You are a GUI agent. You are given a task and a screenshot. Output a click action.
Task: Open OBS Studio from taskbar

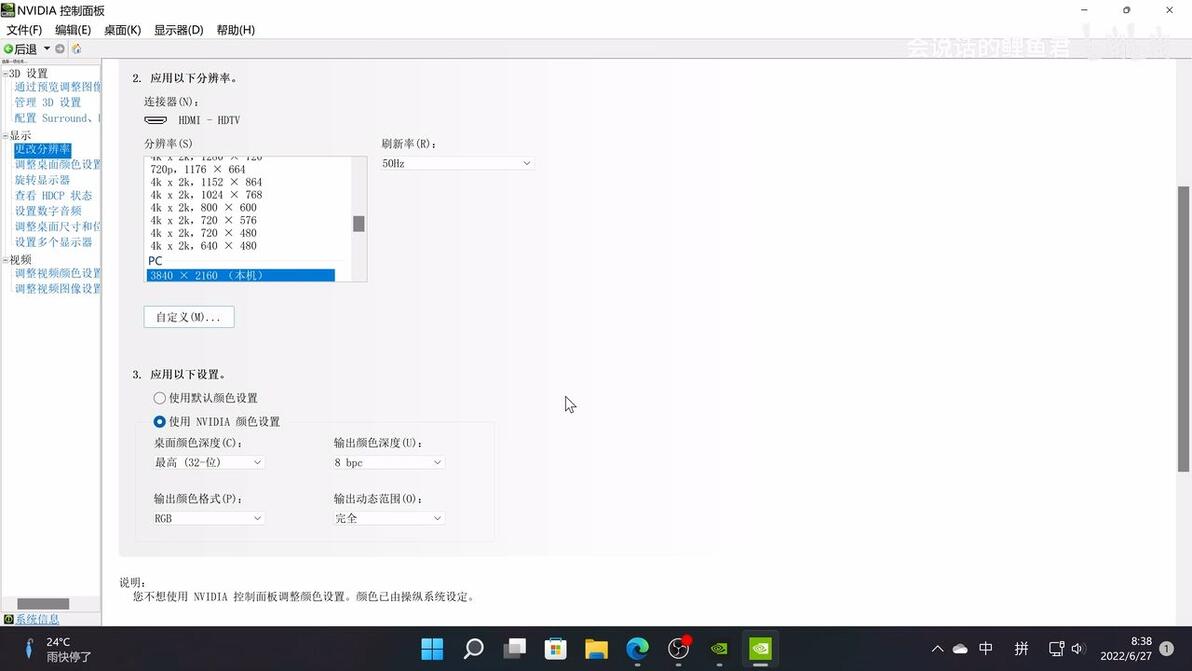(678, 648)
